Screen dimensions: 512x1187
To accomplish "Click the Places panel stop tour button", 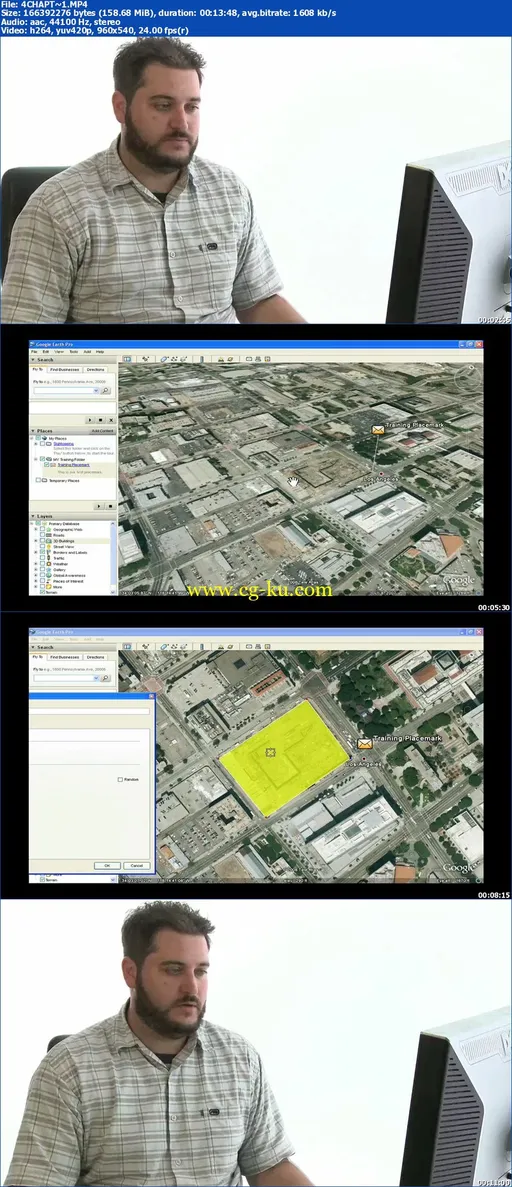I will click(x=111, y=506).
